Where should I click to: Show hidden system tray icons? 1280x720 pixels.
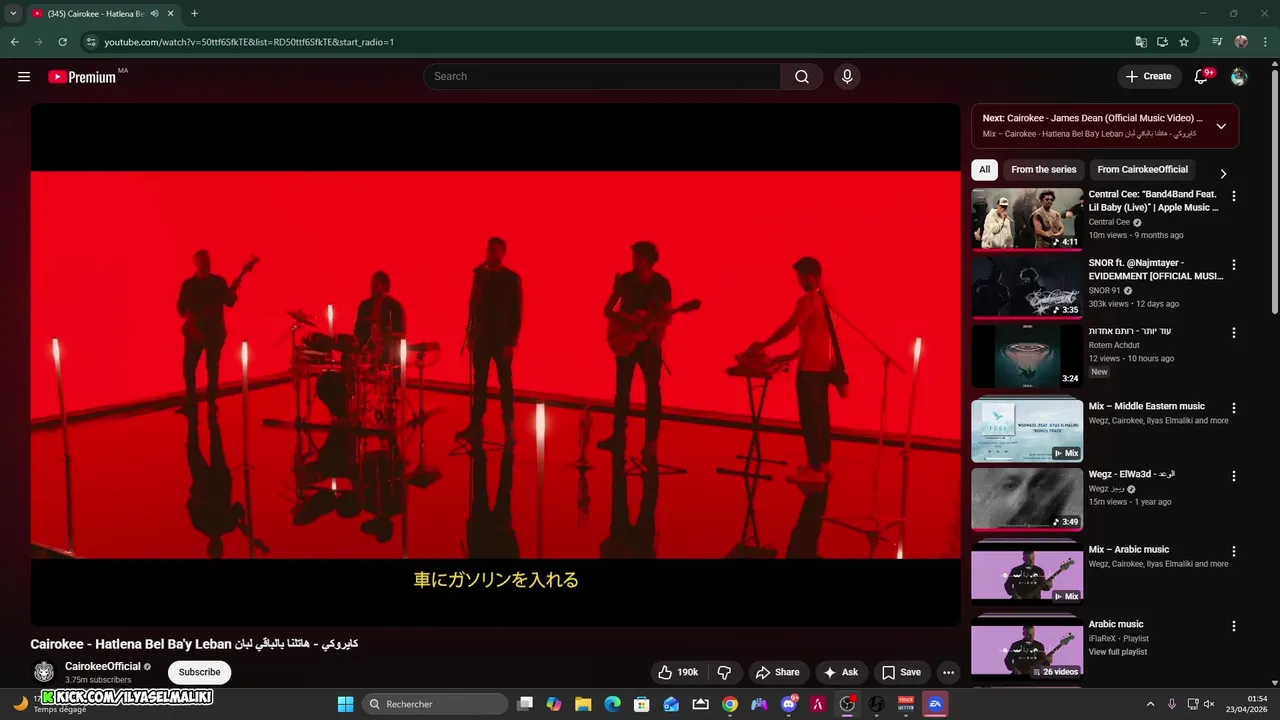point(1150,704)
